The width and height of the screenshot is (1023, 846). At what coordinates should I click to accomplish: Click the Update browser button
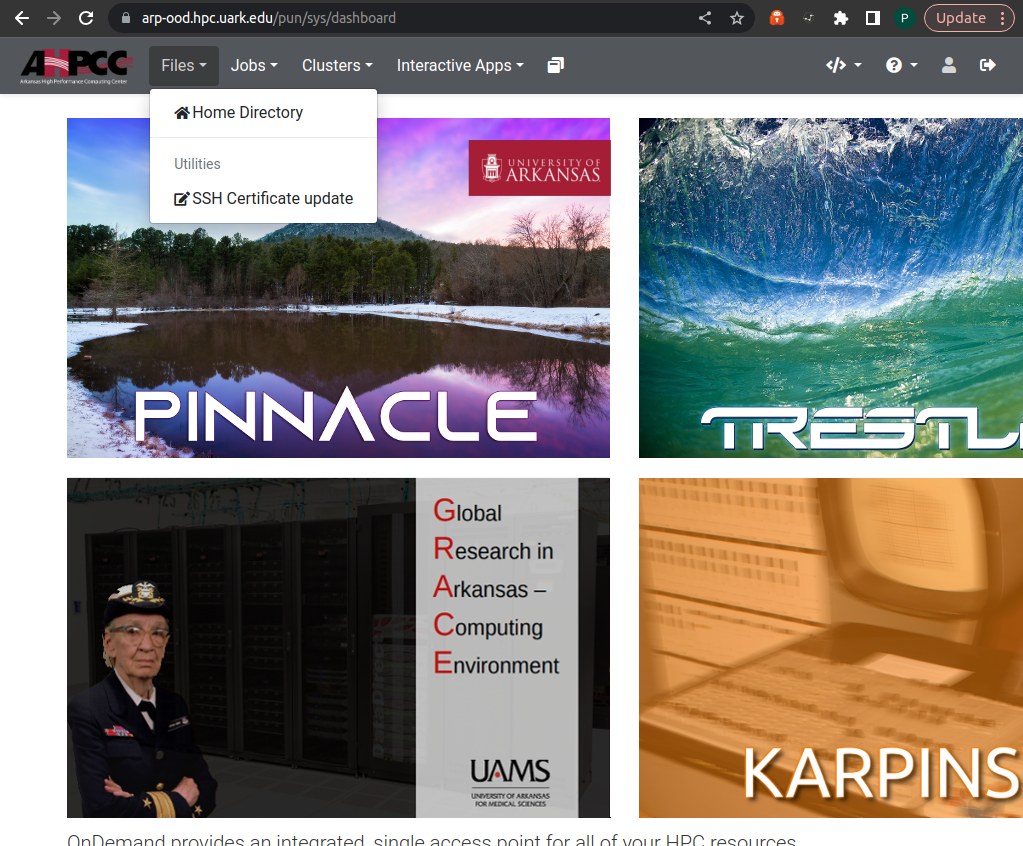tap(968, 18)
